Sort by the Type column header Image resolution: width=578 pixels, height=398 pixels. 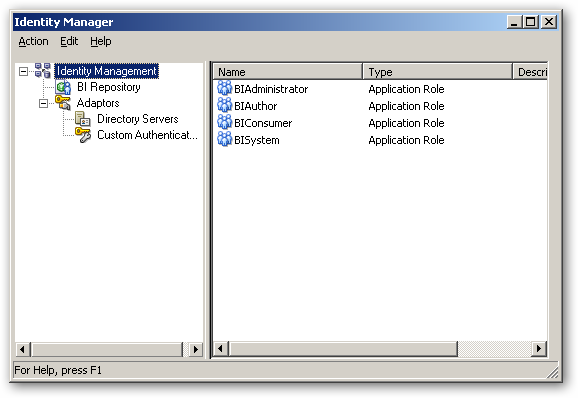(438, 71)
